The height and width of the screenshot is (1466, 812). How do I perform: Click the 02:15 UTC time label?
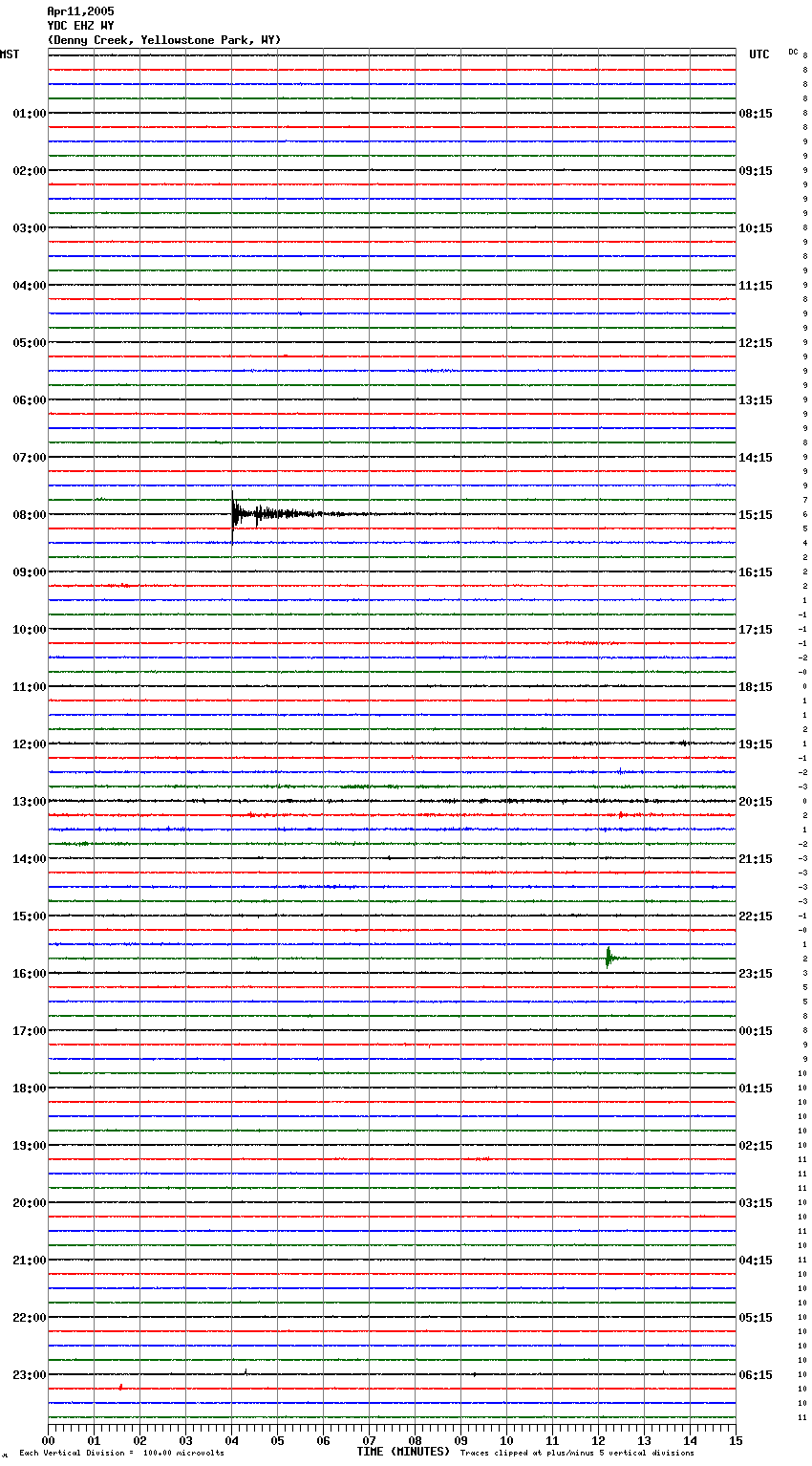pyautogui.click(x=756, y=1146)
